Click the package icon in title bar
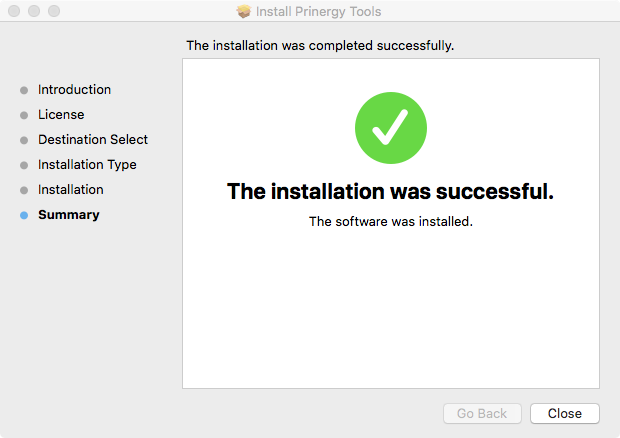 click(244, 12)
